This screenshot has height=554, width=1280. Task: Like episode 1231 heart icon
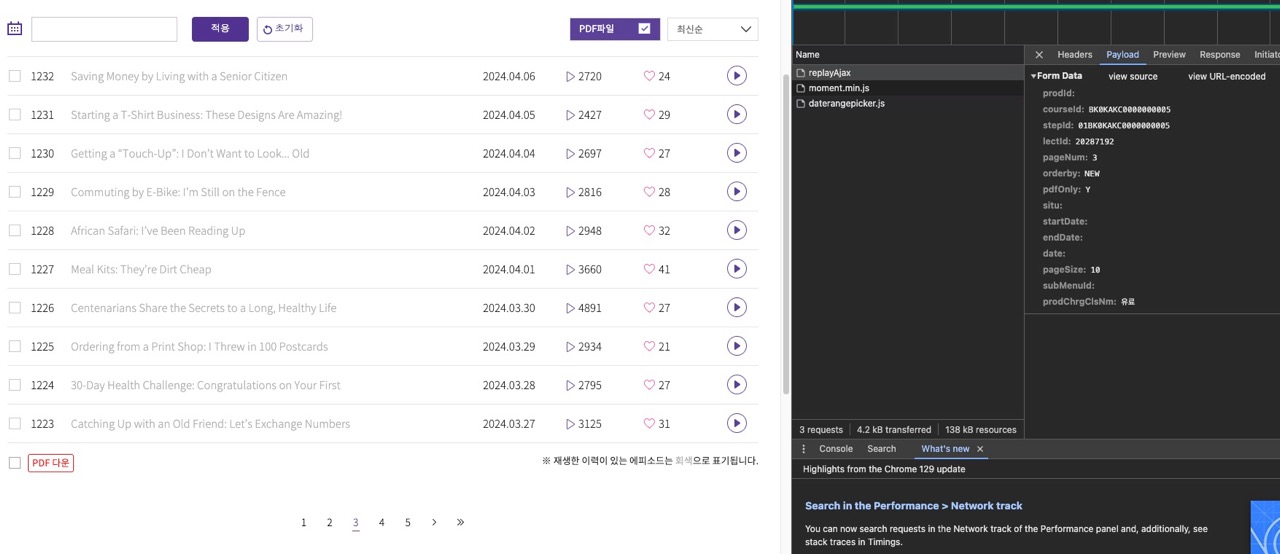click(649, 115)
